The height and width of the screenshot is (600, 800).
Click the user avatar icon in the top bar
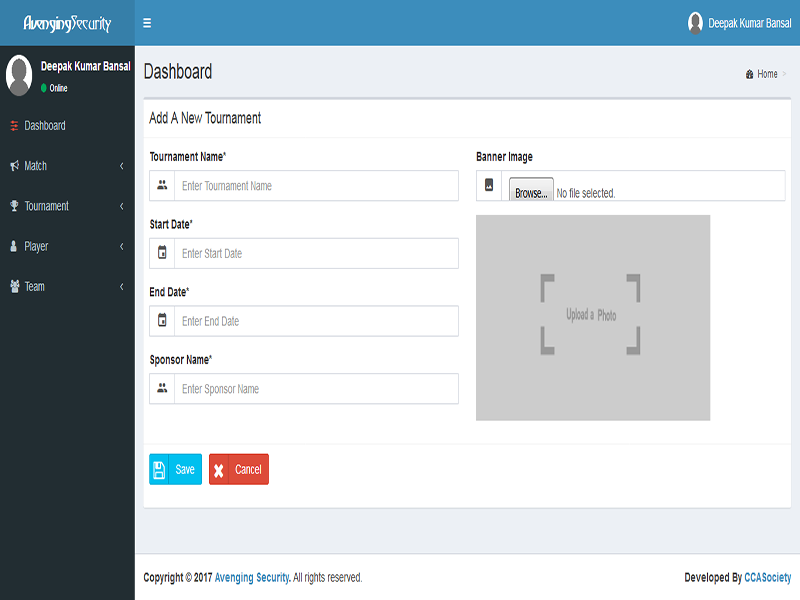(695, 23)
